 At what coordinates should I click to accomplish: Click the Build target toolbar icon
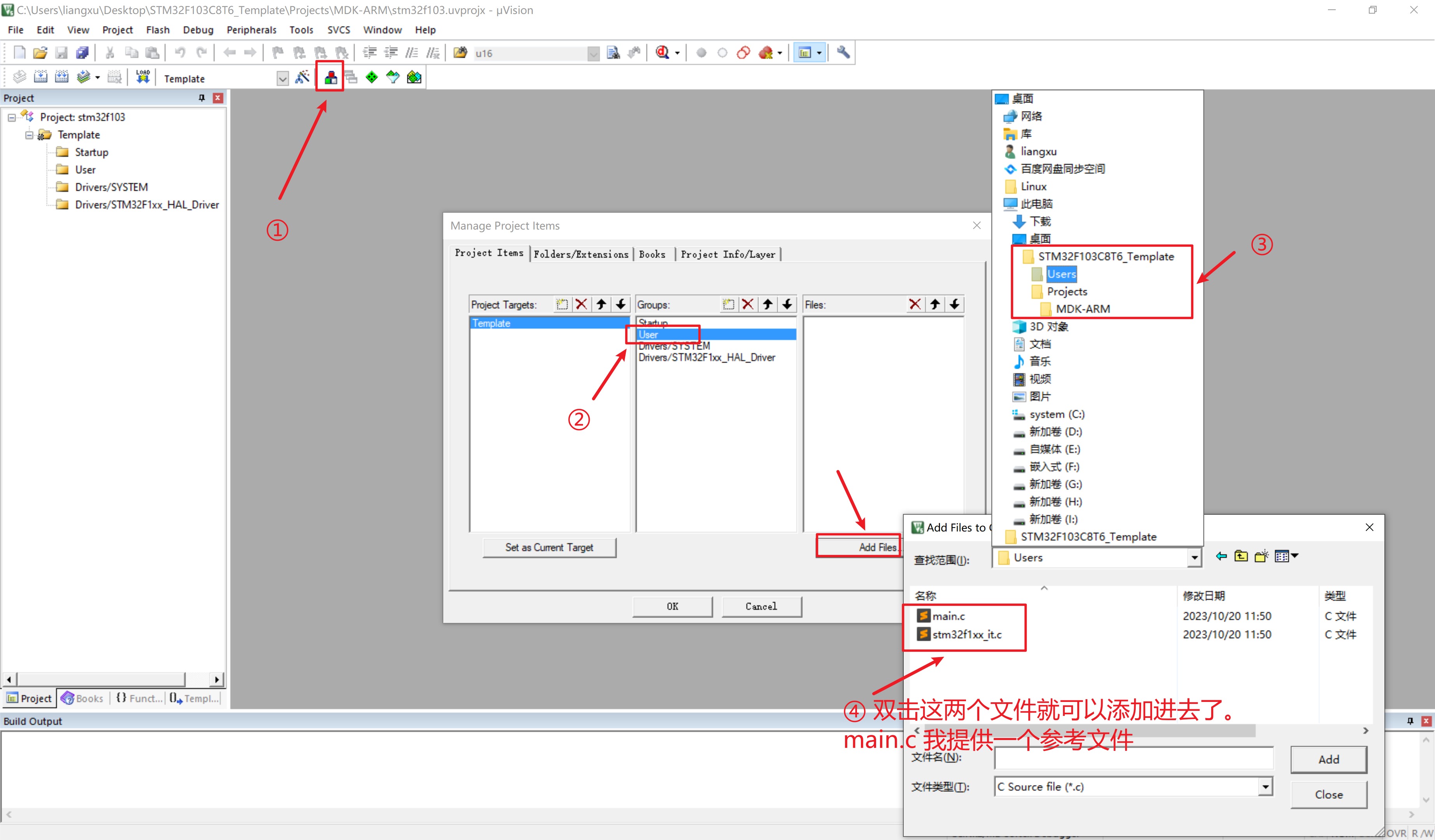pos(40,77)
